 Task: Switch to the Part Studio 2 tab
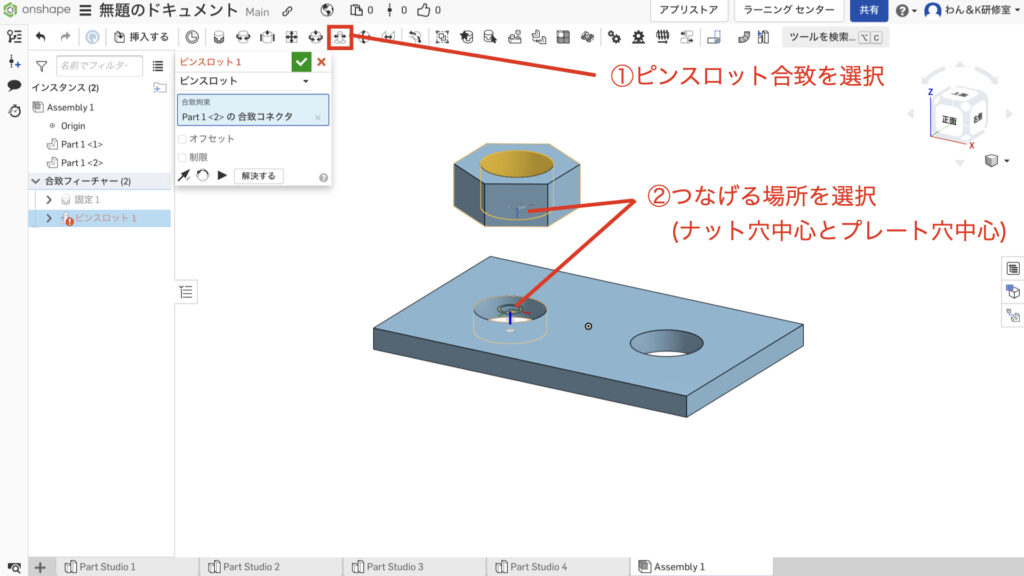point(244,567)
